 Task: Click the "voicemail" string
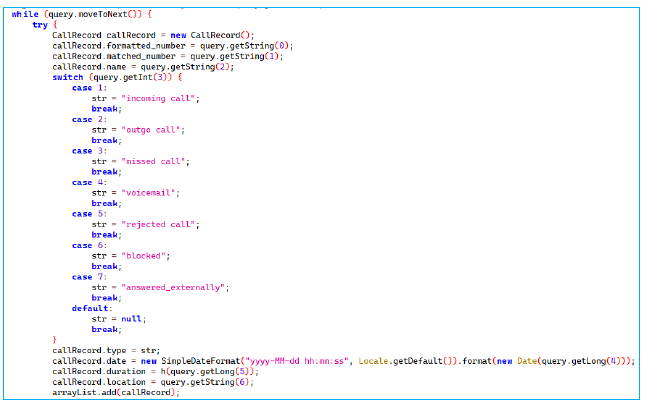(148, 193)
